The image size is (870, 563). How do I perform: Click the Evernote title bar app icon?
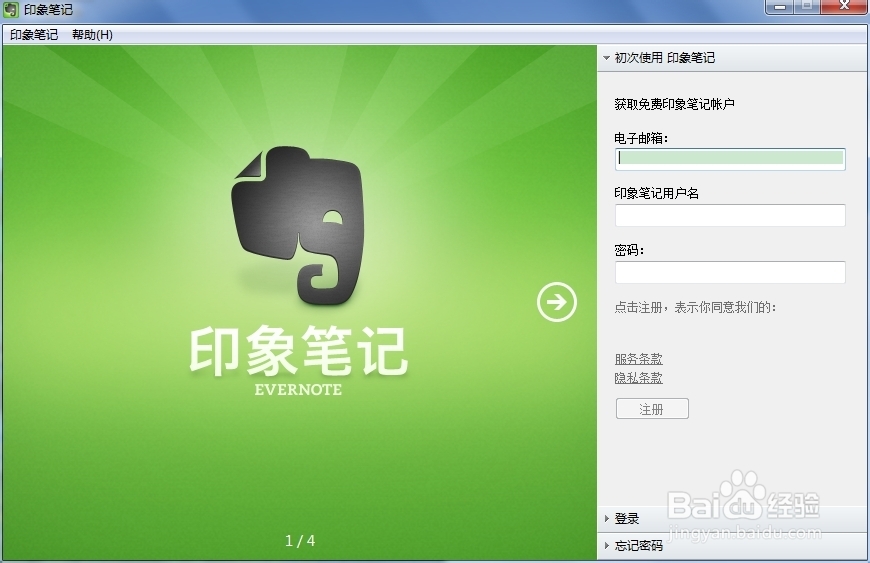point(11,9)
